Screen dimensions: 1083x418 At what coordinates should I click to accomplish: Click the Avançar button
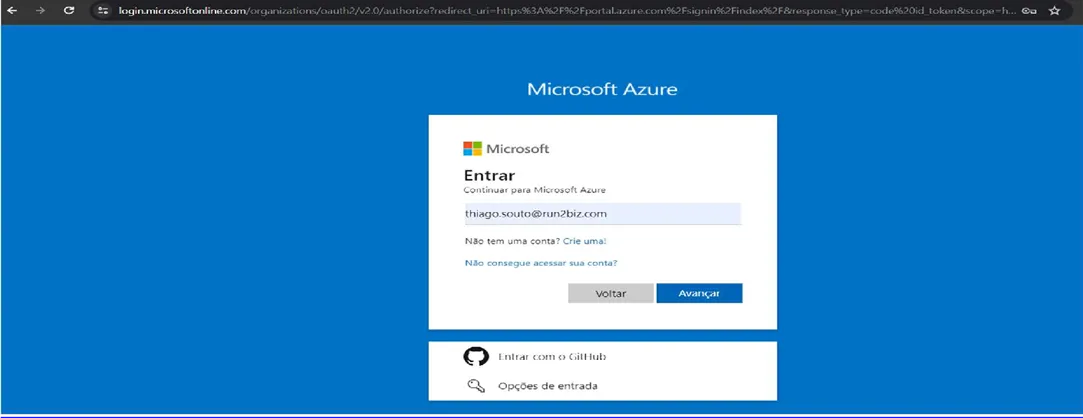pyautogui.click(x=699, y=294)
